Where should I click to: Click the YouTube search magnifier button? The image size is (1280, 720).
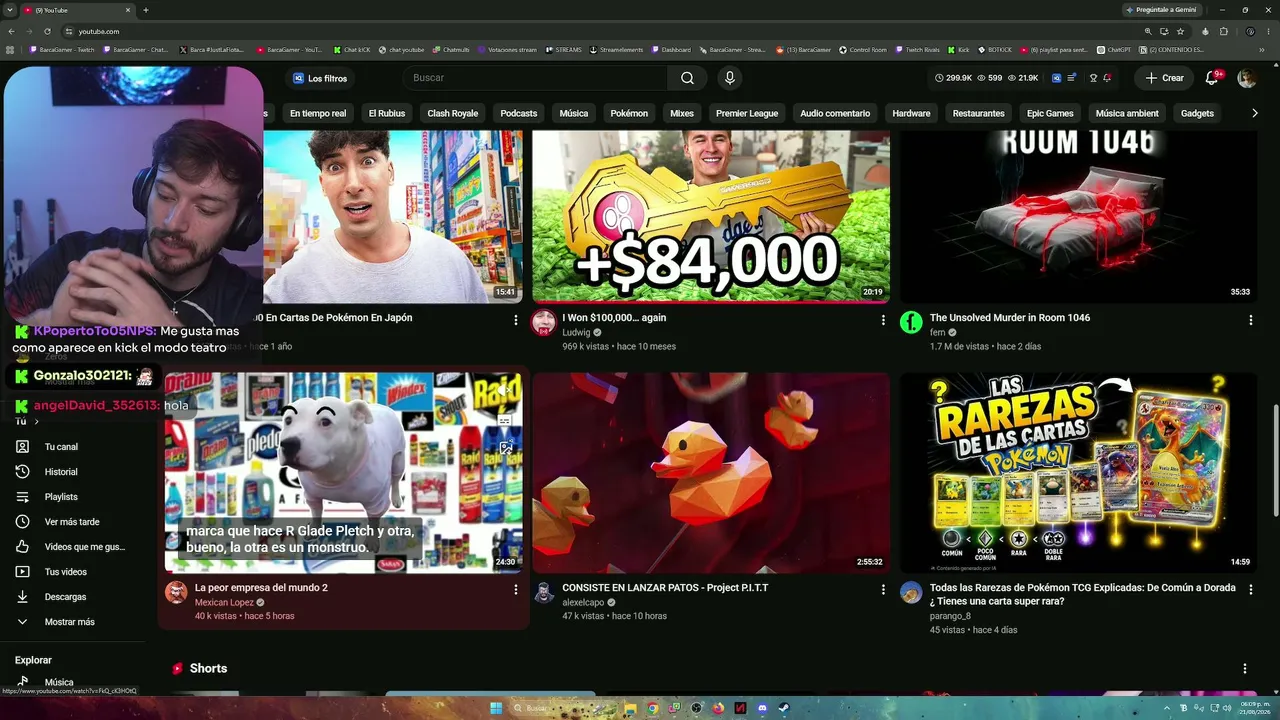click(x=687, y=78)
